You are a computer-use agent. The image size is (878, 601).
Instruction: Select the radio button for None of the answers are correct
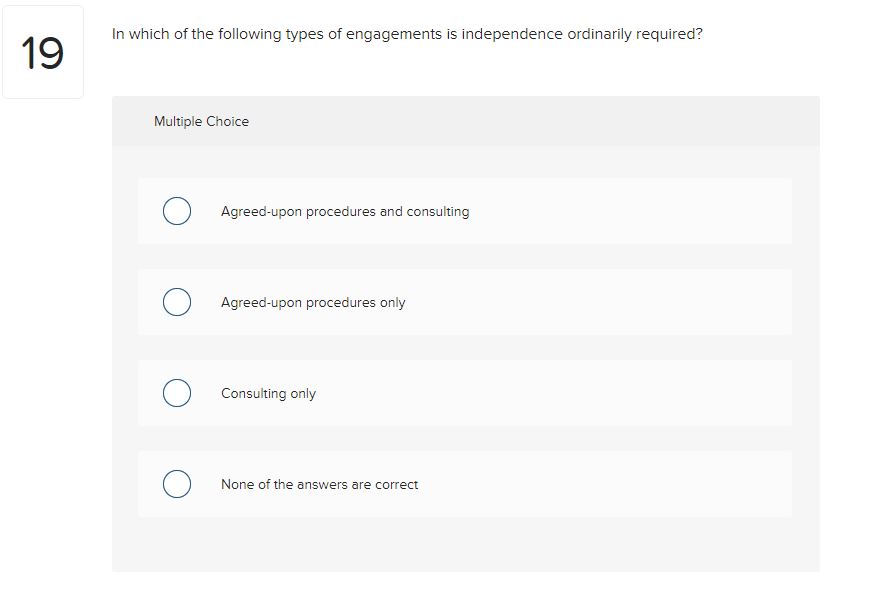pyautogui.click(x=176, y=484)
